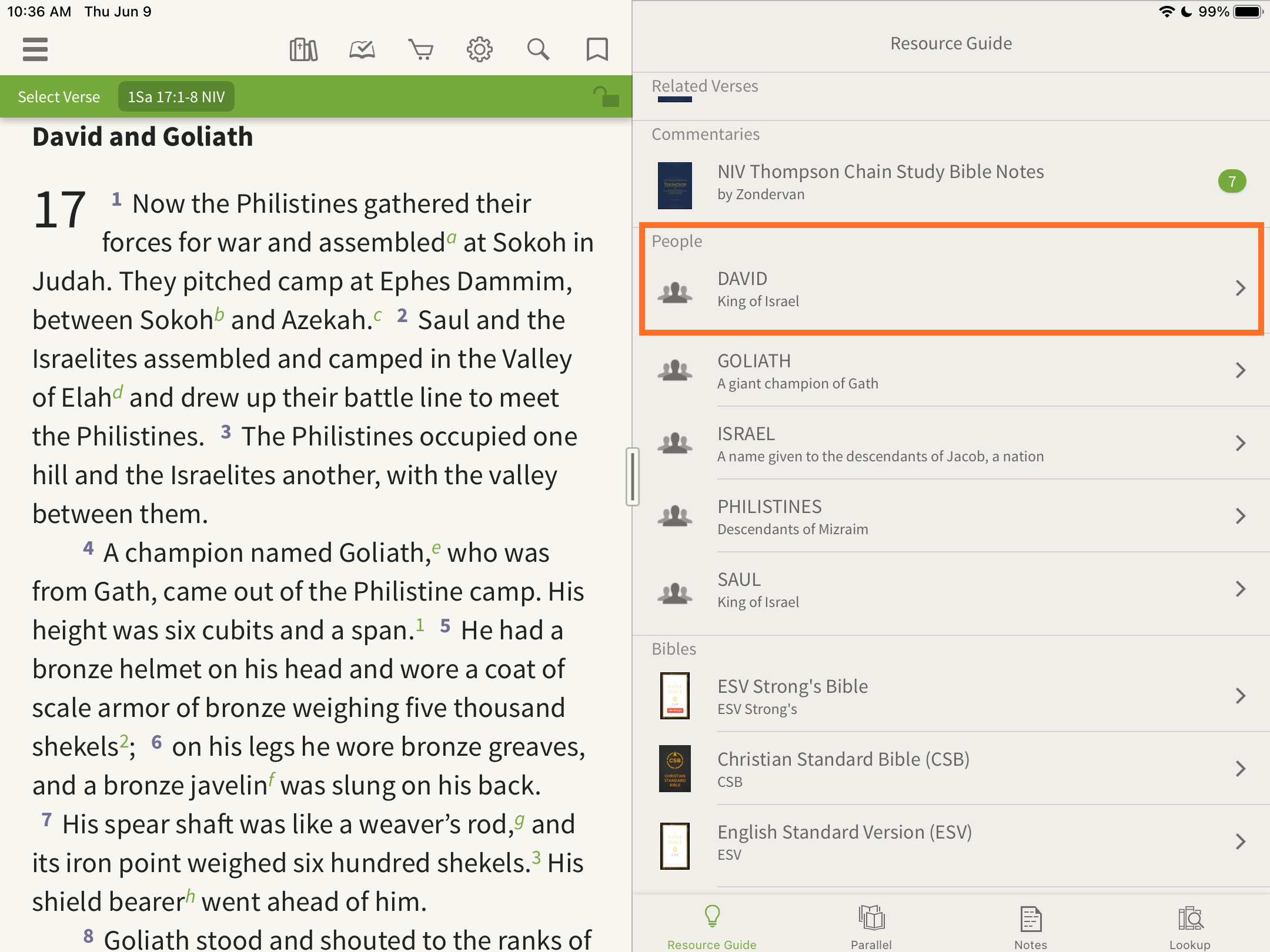The width and height of the screenshot is (1270, 952).
Task: Expand the PHILISTINES entry chevron
Action: click(1241, 516)
